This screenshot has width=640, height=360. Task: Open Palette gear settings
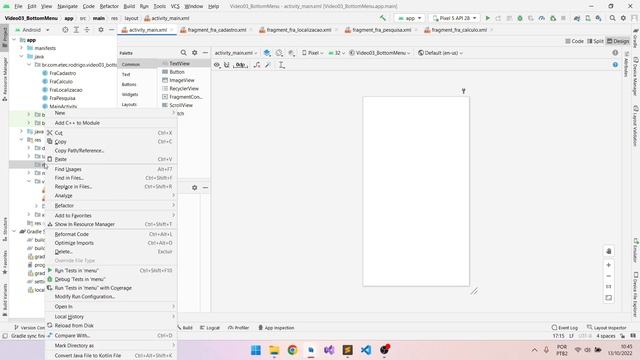click(195, 53)
